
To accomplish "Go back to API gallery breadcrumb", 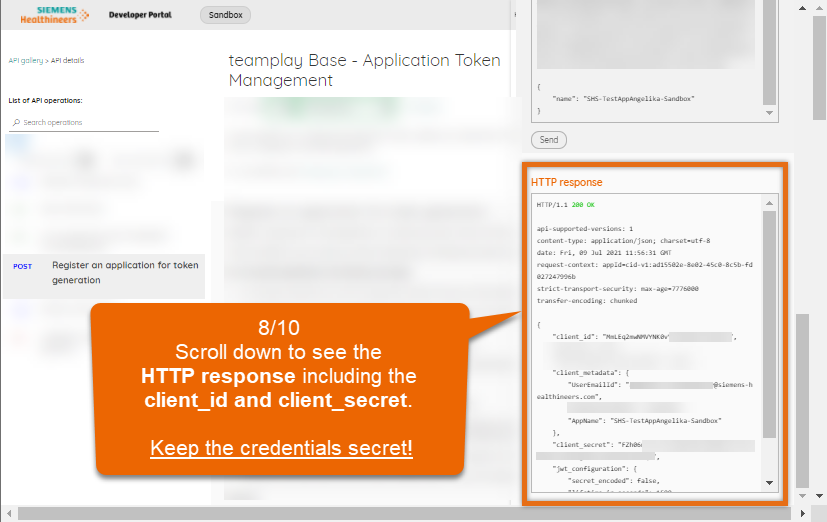I will pos(26,61).
